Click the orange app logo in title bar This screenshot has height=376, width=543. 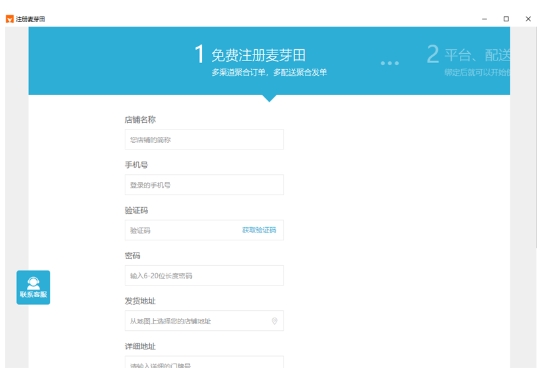tap(10, 19)
